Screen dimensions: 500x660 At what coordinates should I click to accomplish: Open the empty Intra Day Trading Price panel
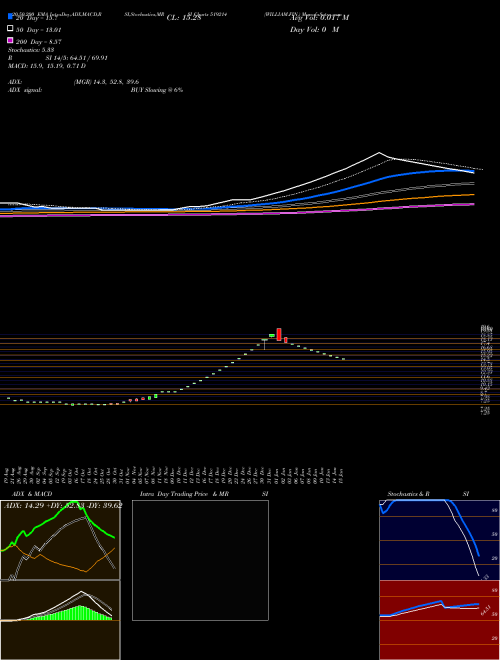(x=200, y=560)
